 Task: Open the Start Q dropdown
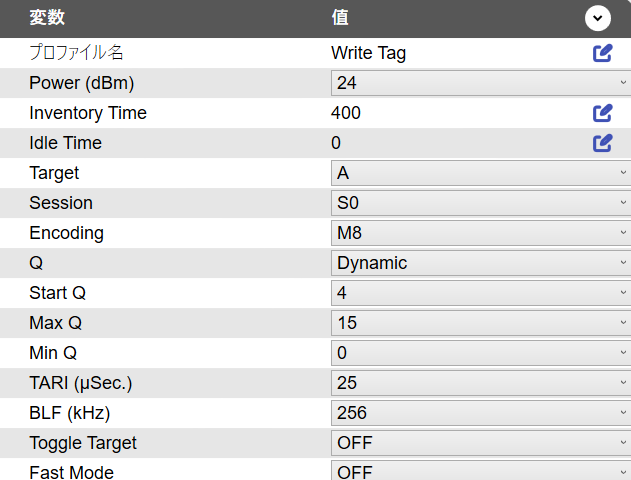point(480,293)
